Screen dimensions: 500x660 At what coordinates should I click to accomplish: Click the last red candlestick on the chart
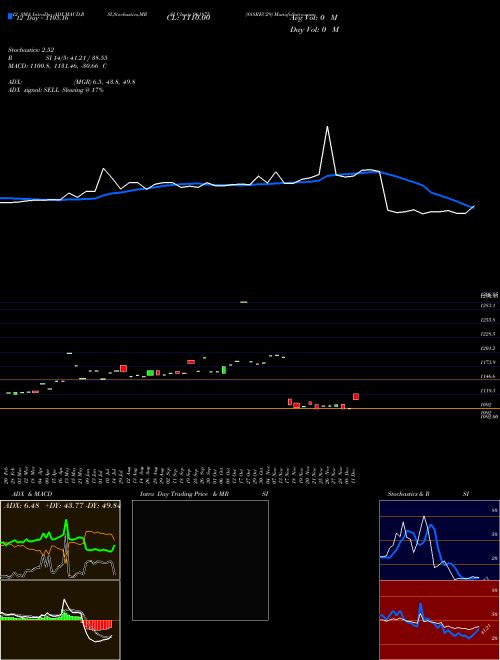coord(356,397)
